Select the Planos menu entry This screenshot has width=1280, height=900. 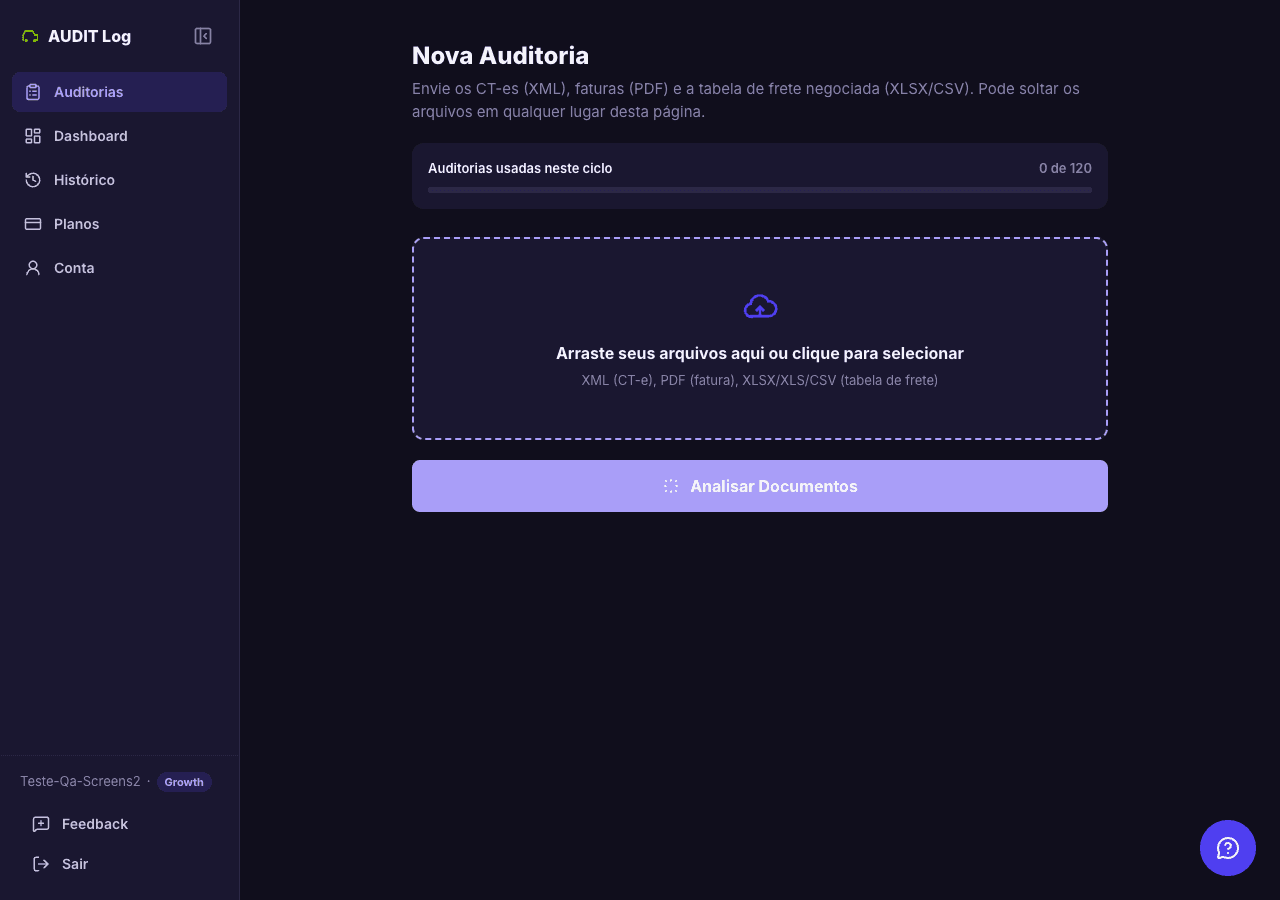coord(119,224)
